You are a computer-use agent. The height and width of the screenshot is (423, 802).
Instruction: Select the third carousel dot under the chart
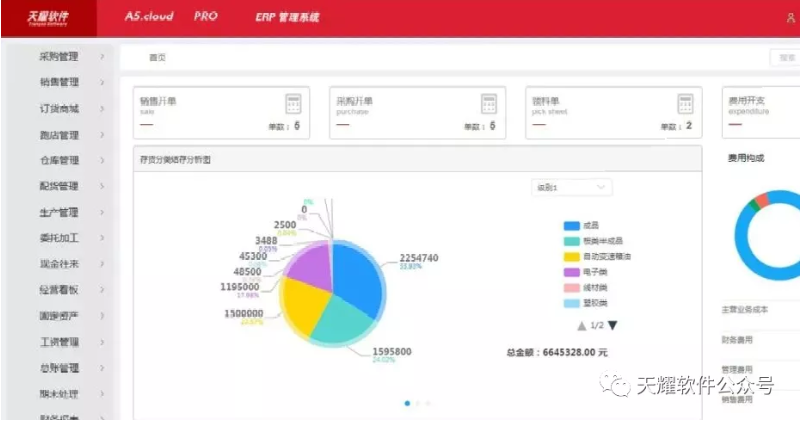pyautogui.click(x=428, y=404)
